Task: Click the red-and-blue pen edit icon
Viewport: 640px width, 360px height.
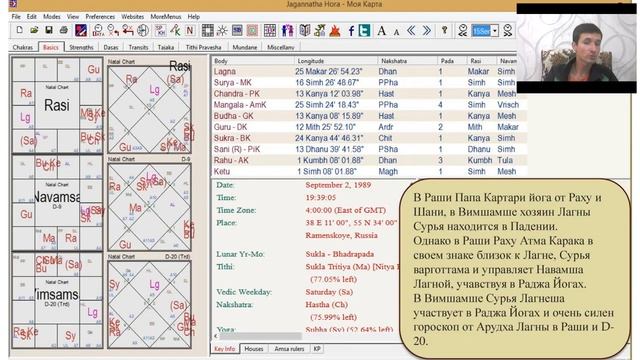Action: tap(81, 31)
